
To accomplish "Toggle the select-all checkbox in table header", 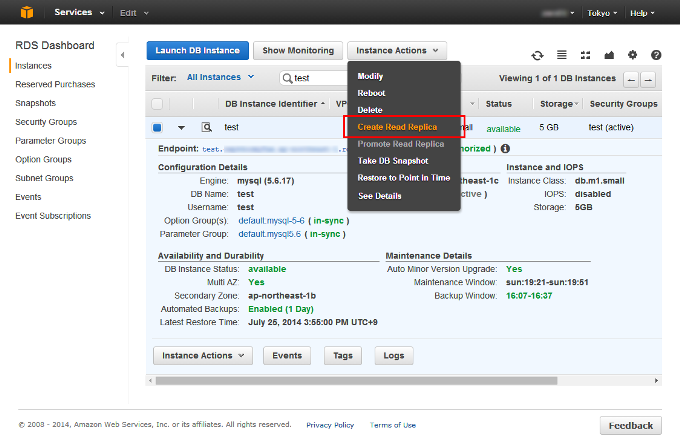I will 157,104.
